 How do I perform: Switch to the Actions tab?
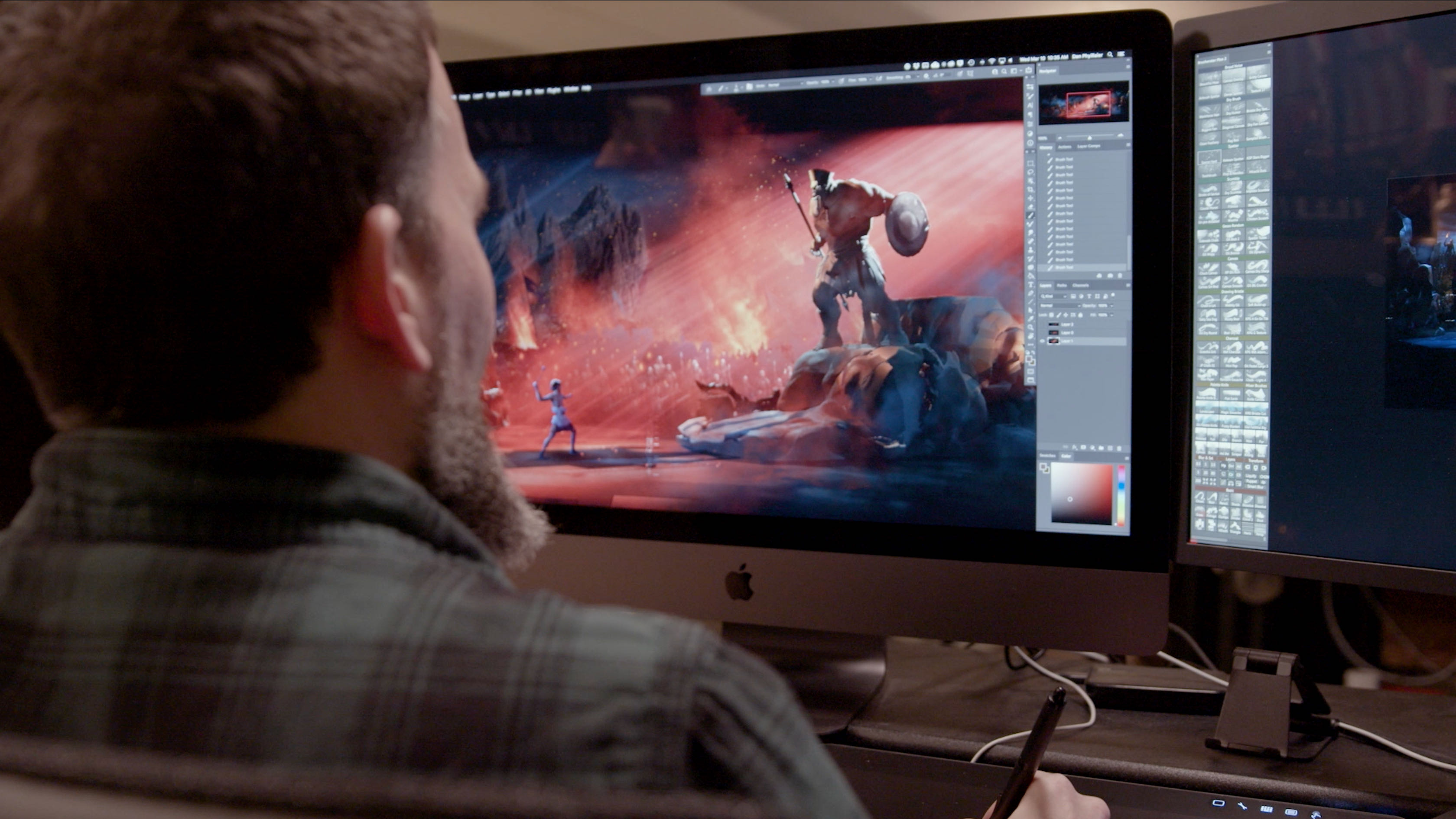pyautogui.click(x=1065, y=147)
